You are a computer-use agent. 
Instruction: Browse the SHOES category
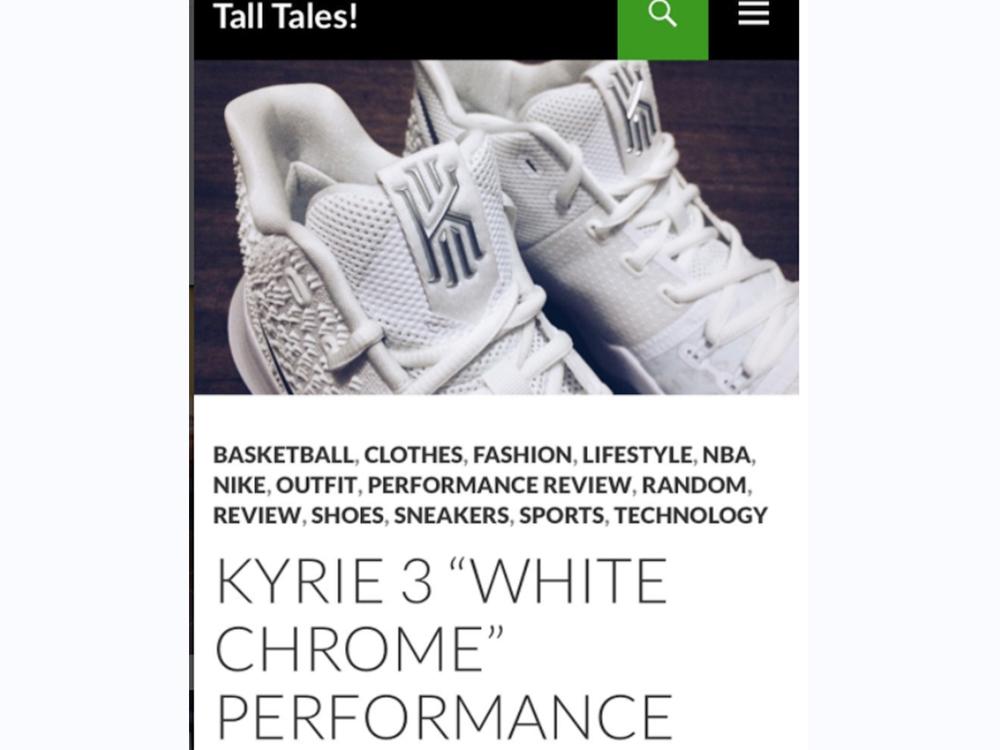[x=348, y=515]
